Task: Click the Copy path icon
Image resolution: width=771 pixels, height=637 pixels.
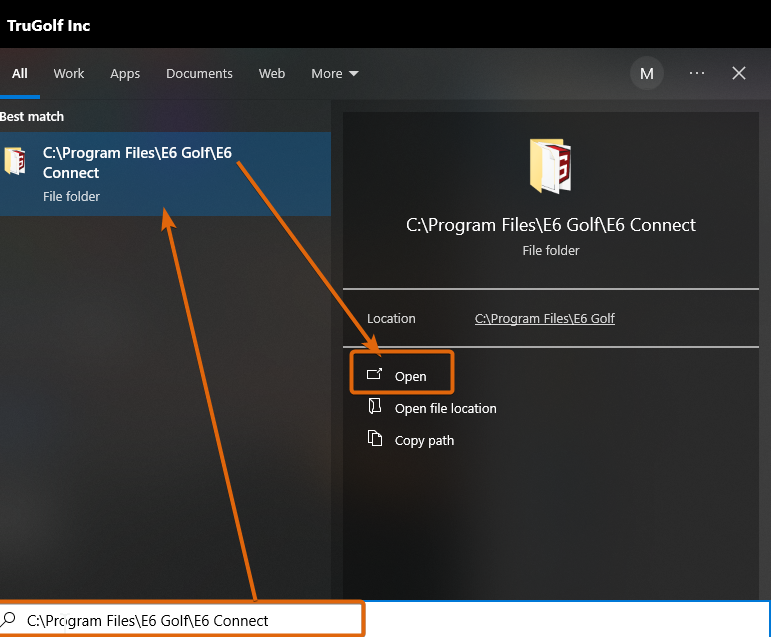Action: (x=375, y=438)
